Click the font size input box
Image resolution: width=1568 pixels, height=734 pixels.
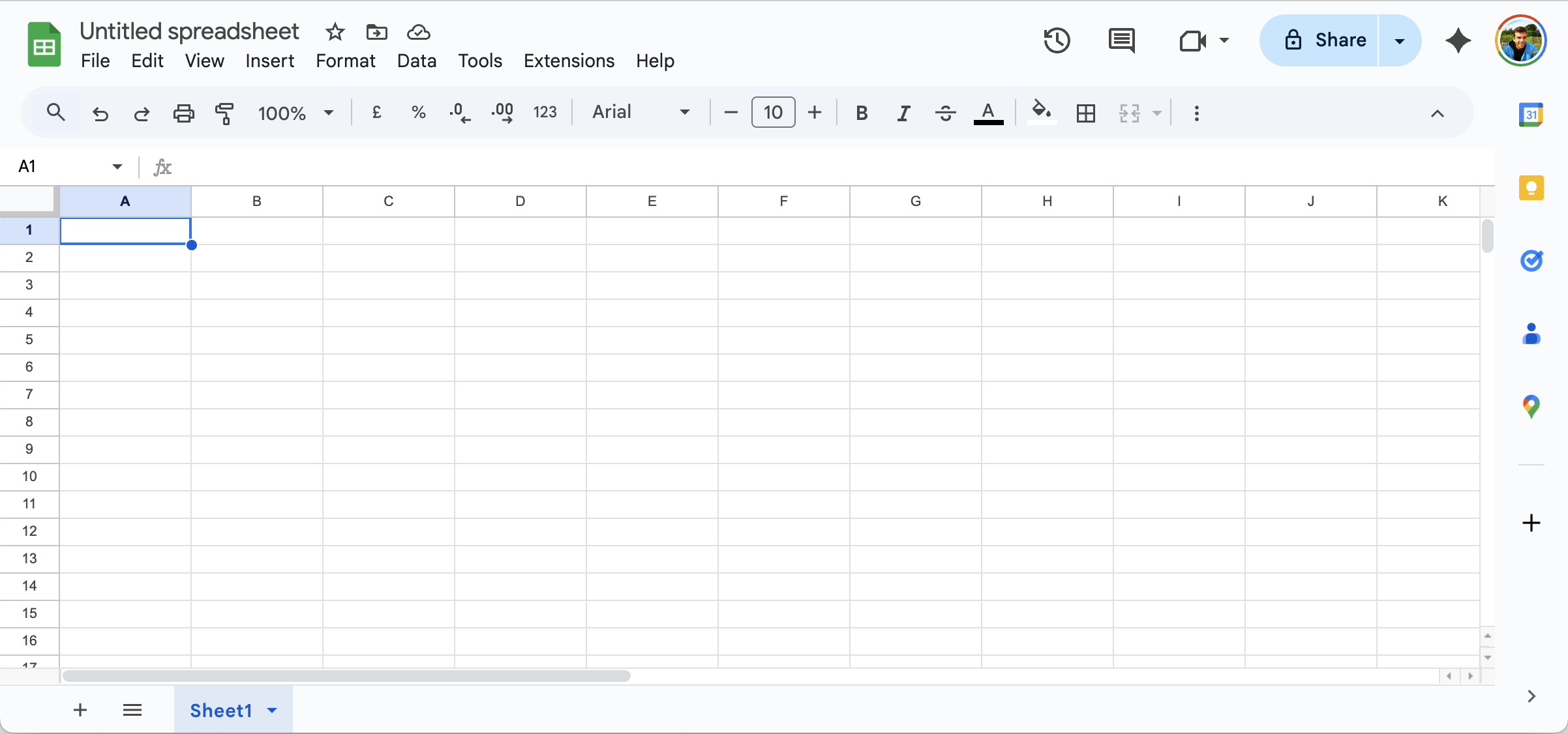point(773,112)
